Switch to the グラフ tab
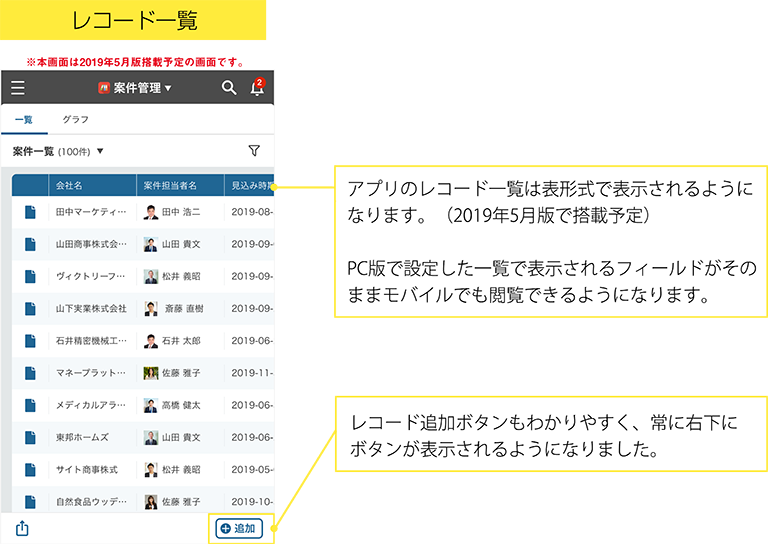This screenshot has width=768, height=544. (x=75, y=119)
